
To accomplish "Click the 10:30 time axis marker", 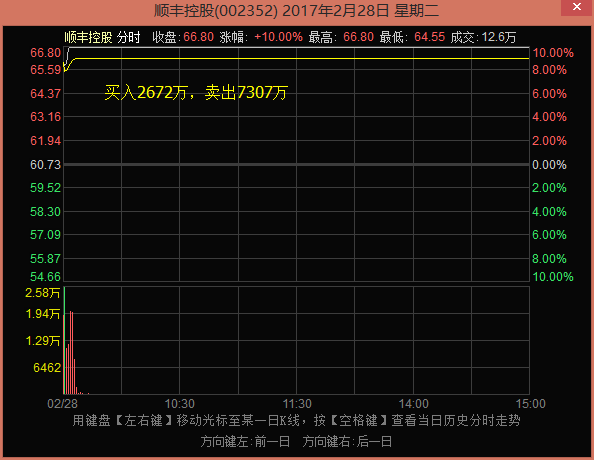I will pyautogui.click(x=179, y=404).
